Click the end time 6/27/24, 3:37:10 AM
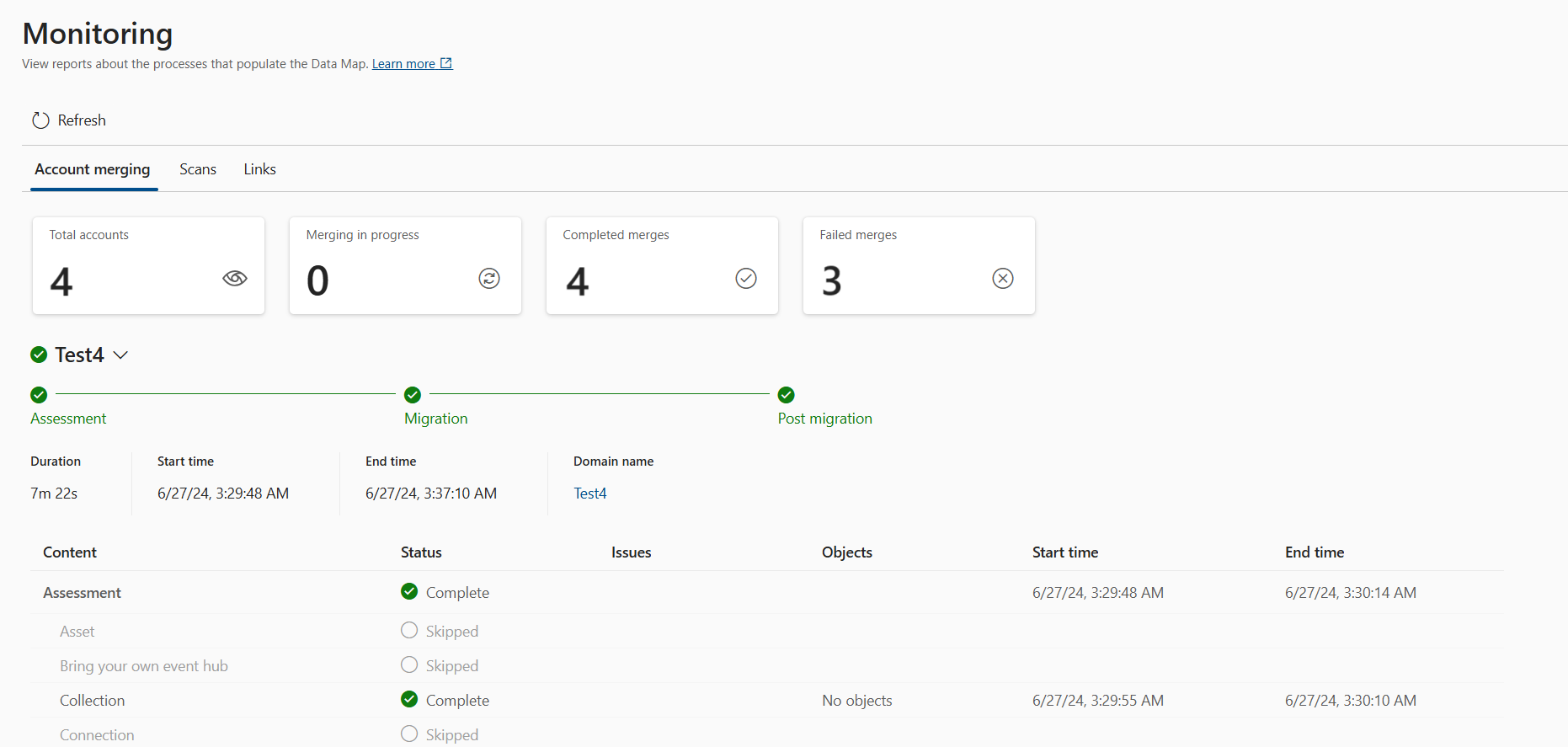The height and width of the screenshot is (747, 1568). click(431, 494)
